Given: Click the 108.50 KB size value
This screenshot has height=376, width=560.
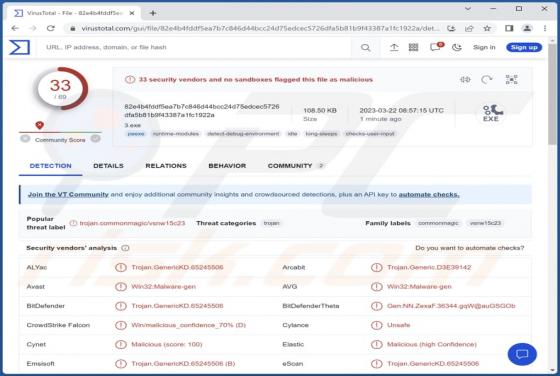Looking at the screenshot, I should 320,111.
